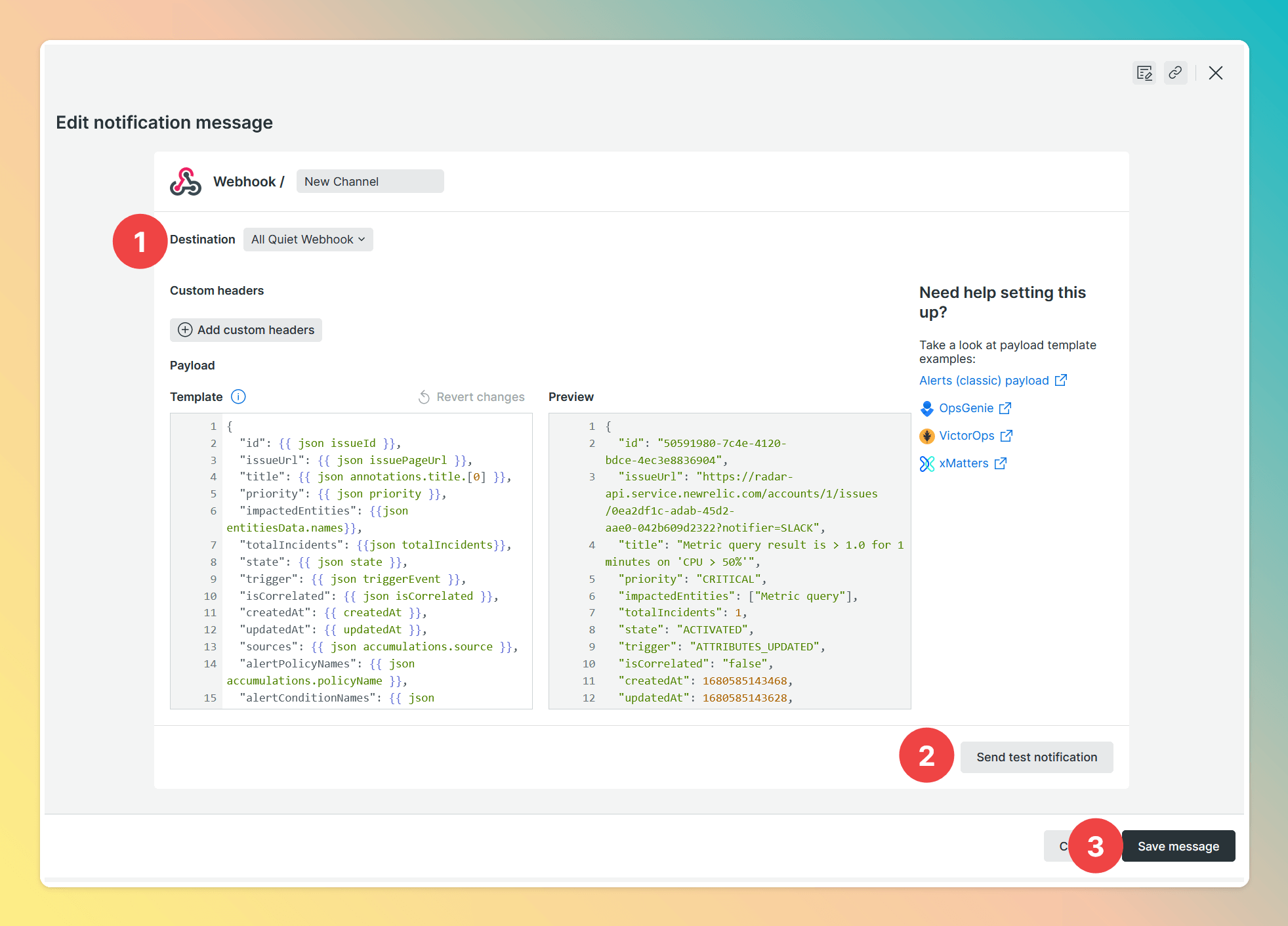Close the Edit notification message dialog
This screenshot has height=926, width=1288.
pos(1215,73)
